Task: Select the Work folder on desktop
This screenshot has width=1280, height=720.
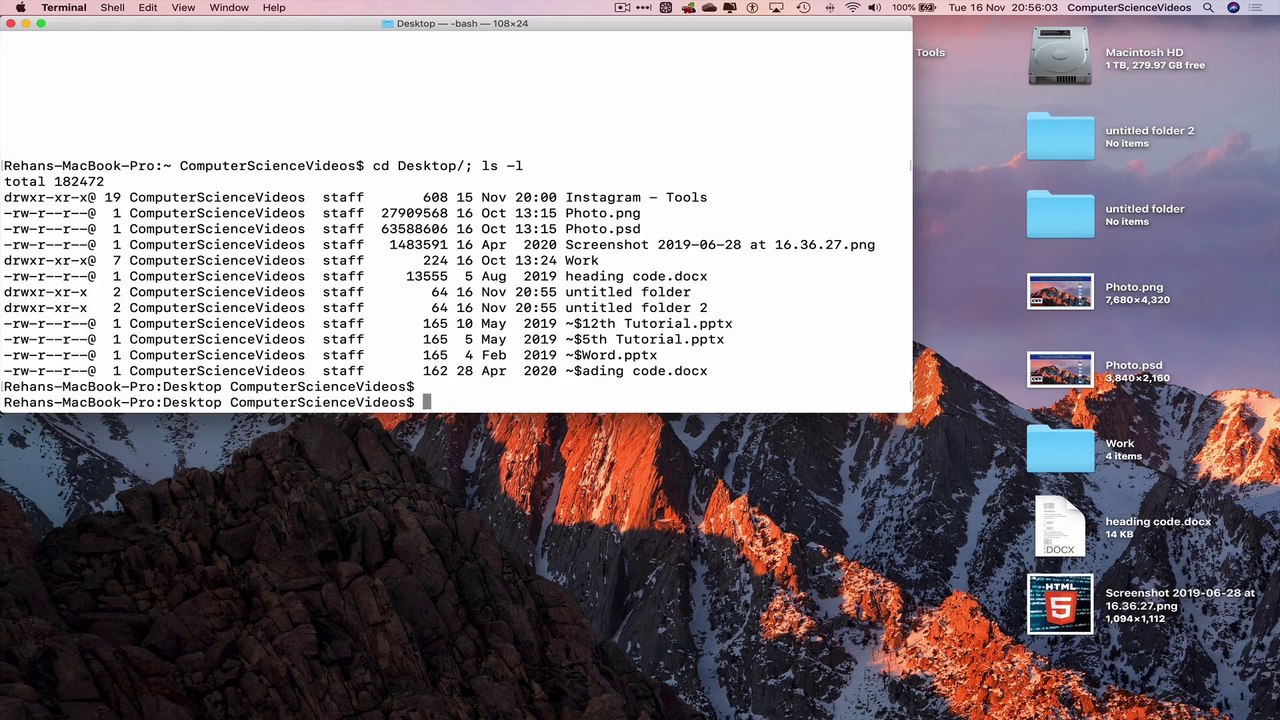Action: pyautogui.click(x=1060, y=448)
